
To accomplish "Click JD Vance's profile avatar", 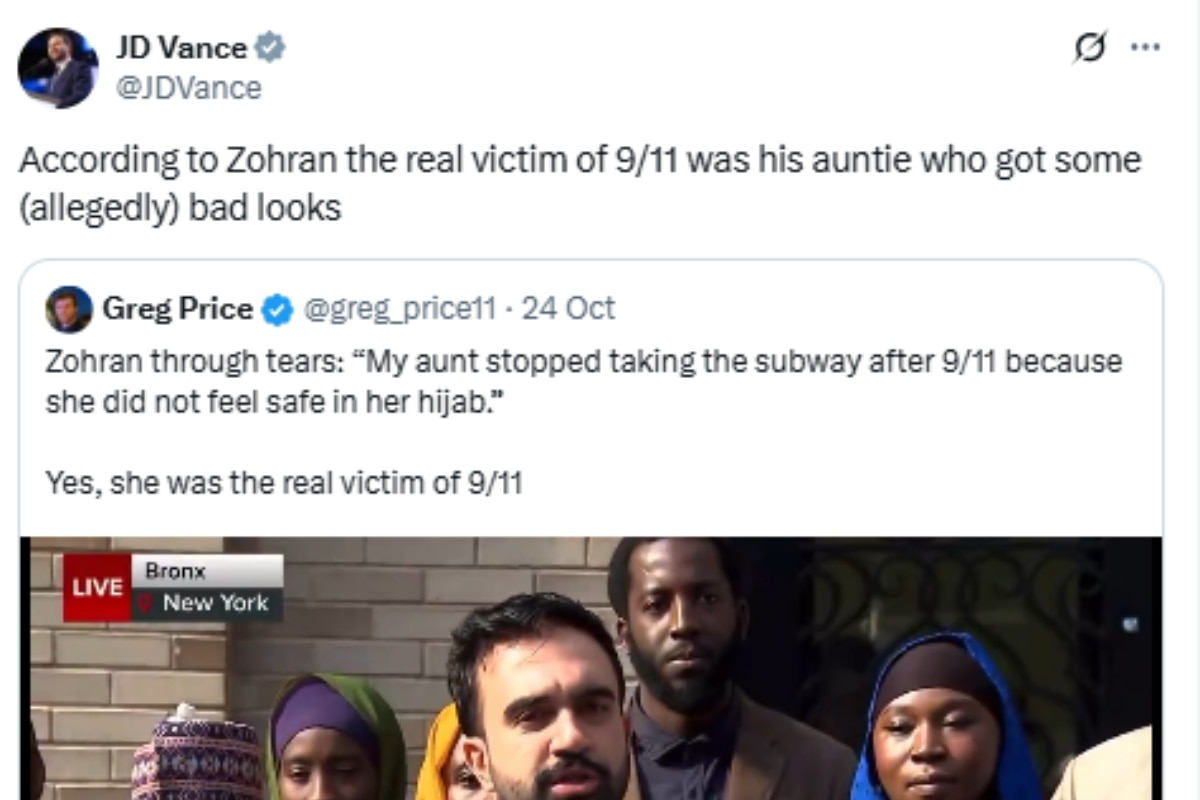I will point(58,68).
